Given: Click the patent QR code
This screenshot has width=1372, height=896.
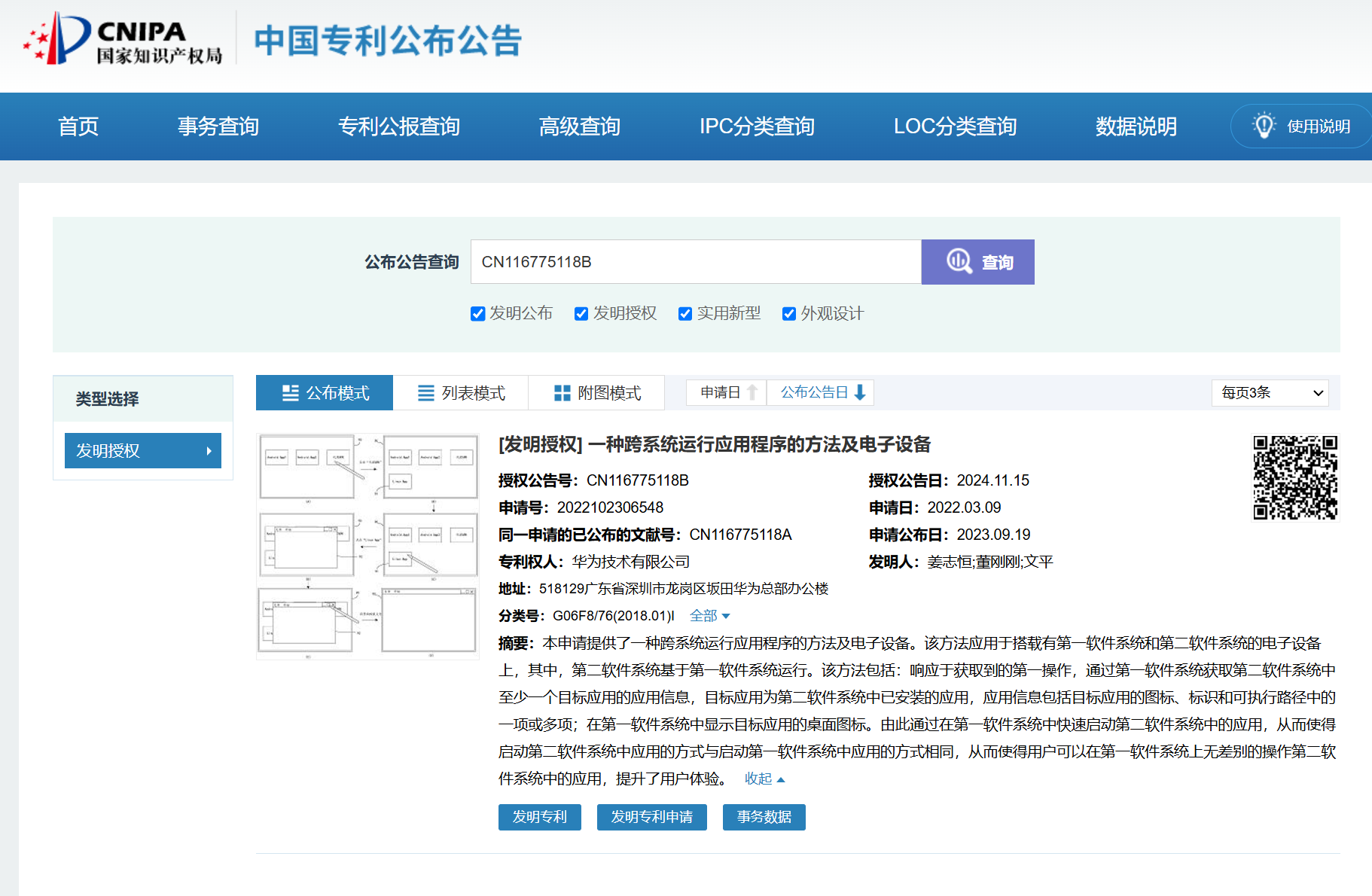Looking at the screenshot, I should 1294,477.
